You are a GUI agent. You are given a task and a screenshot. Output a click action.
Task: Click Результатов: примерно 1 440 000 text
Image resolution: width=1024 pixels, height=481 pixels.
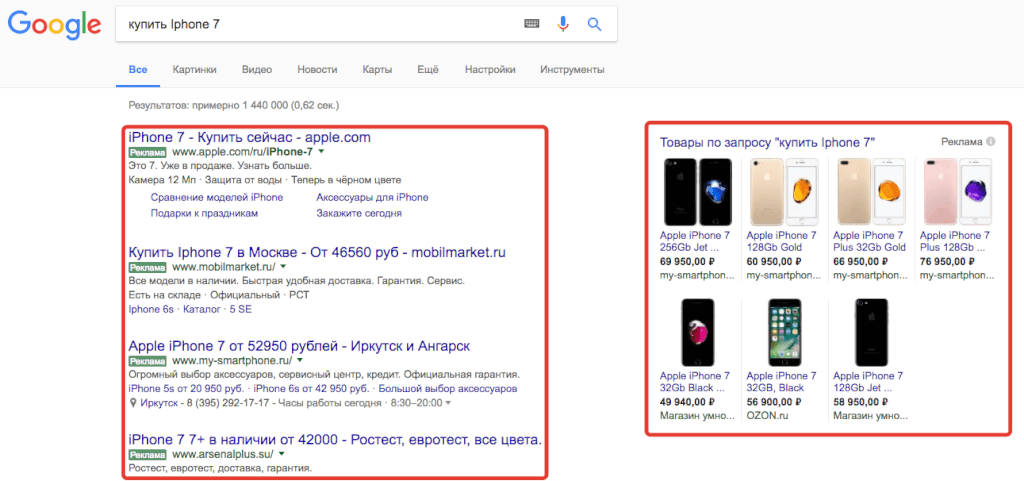coord(234,104)
